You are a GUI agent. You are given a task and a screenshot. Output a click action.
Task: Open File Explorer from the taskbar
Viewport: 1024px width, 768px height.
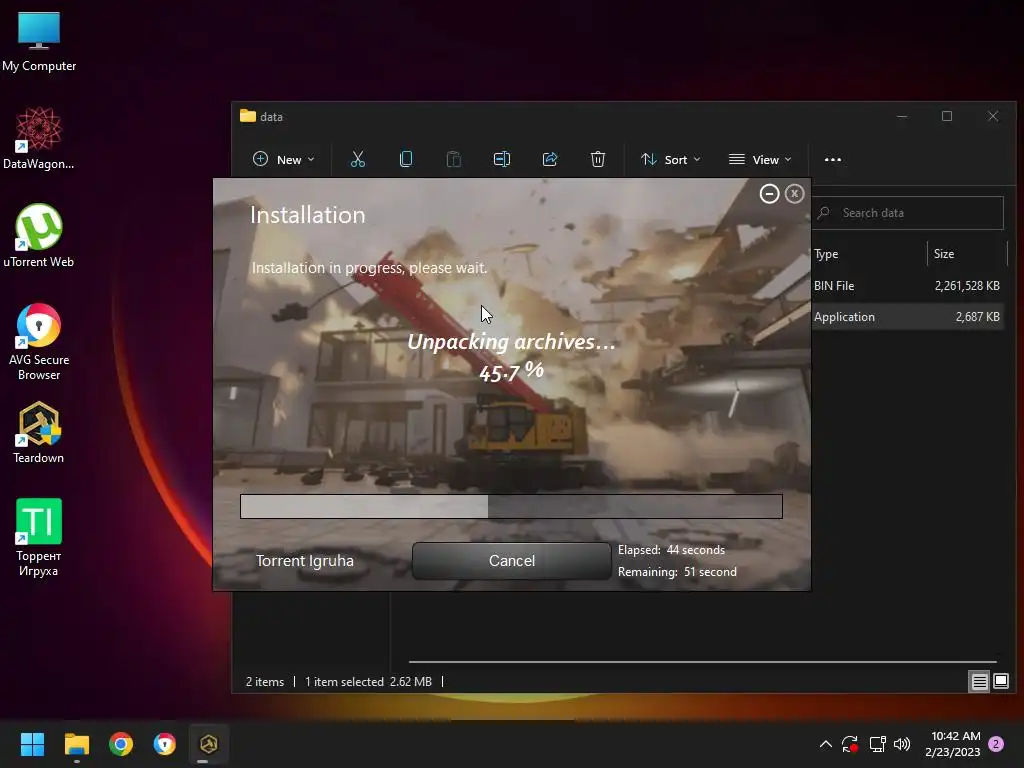(x=76, y=744)
